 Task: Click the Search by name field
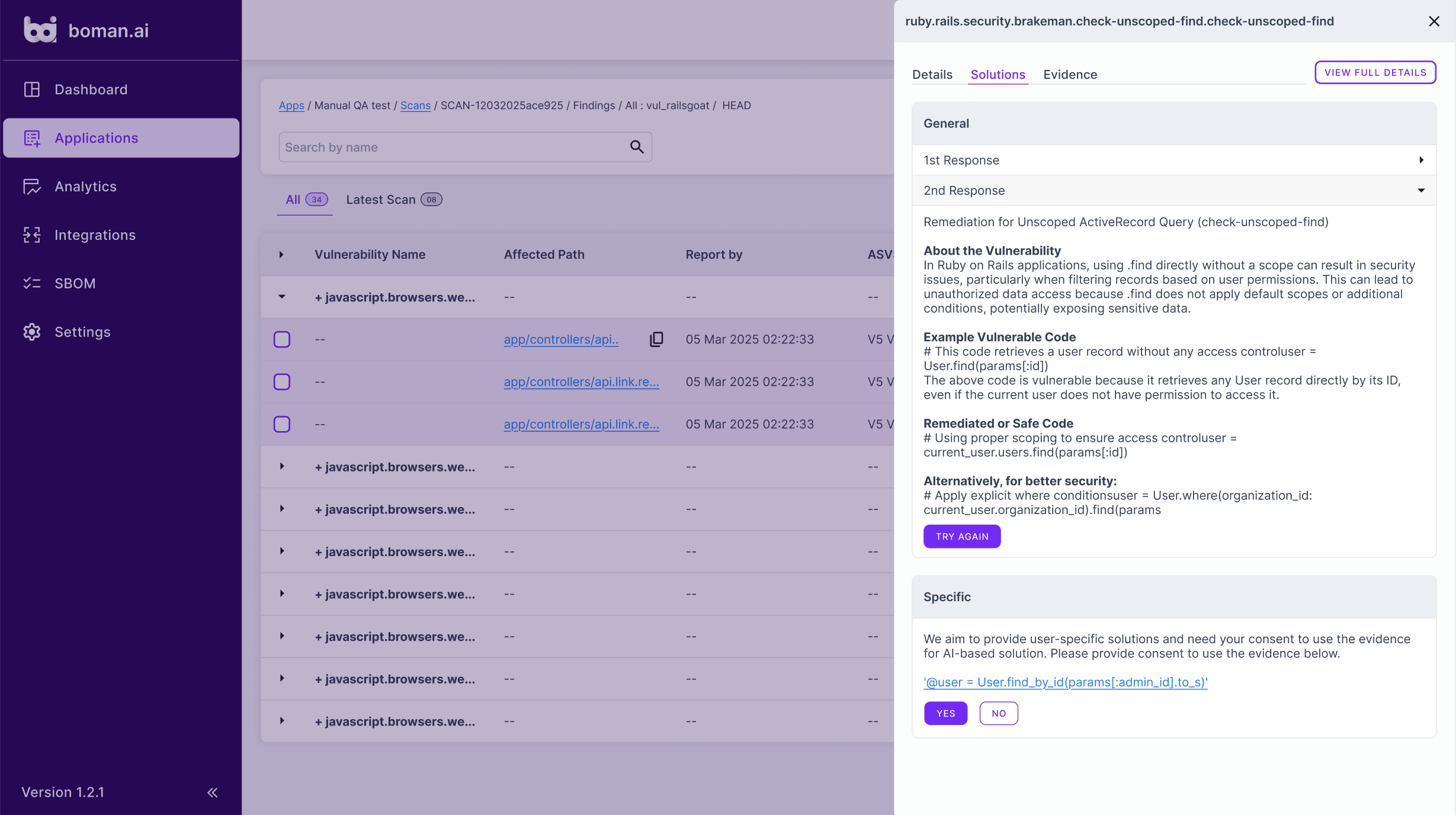[453, 147]
